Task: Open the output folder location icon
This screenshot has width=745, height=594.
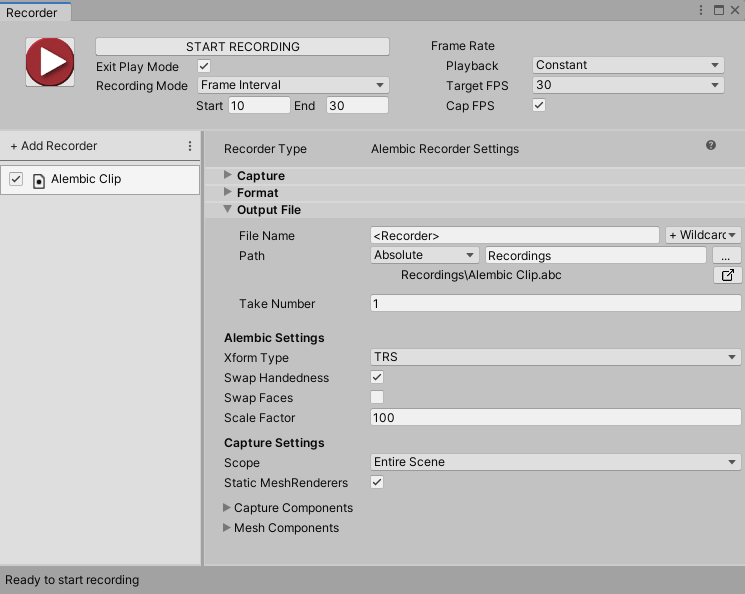Action: [x=727, y=275]
